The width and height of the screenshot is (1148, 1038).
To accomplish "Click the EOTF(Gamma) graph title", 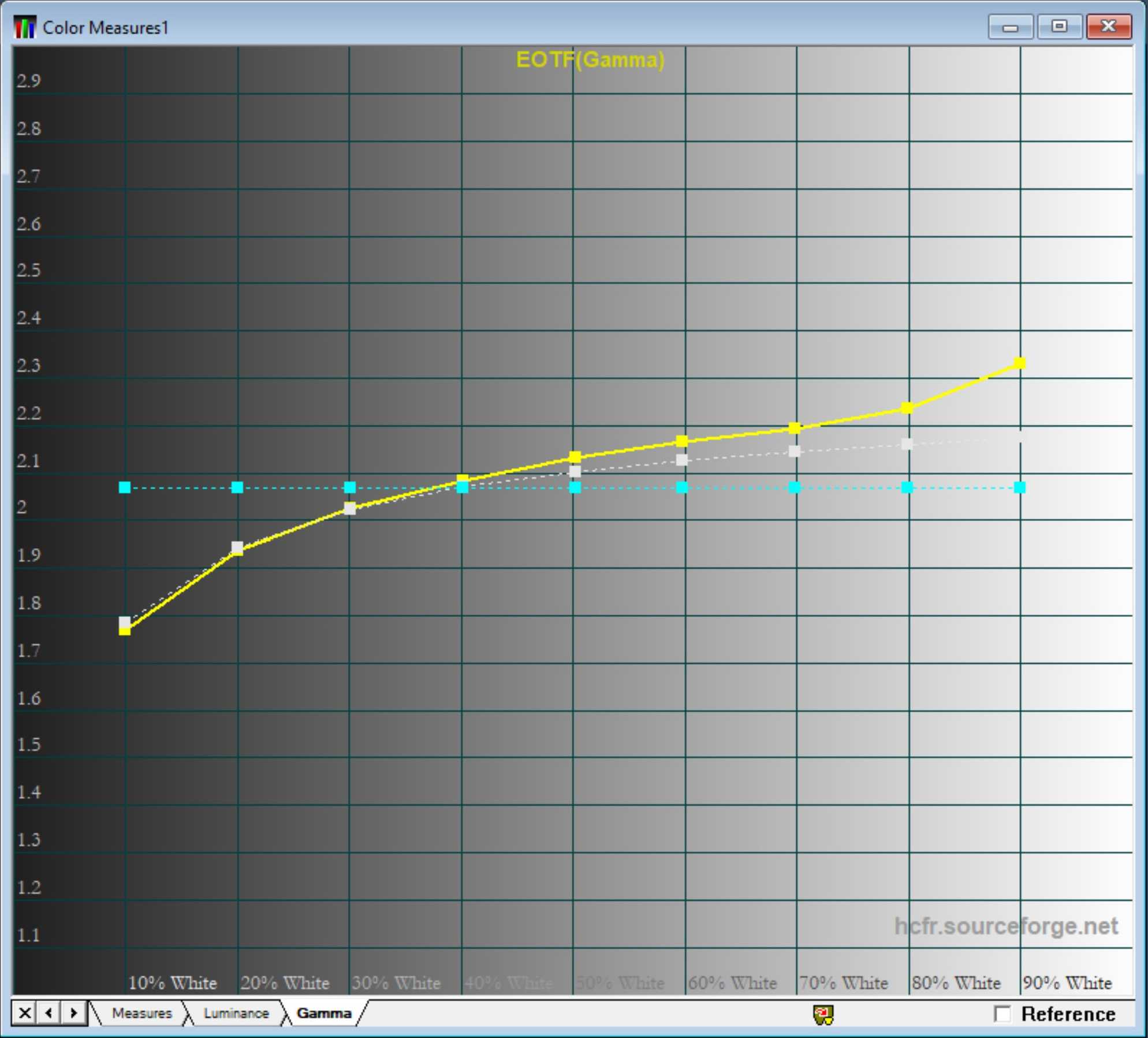I will point(590,59).
